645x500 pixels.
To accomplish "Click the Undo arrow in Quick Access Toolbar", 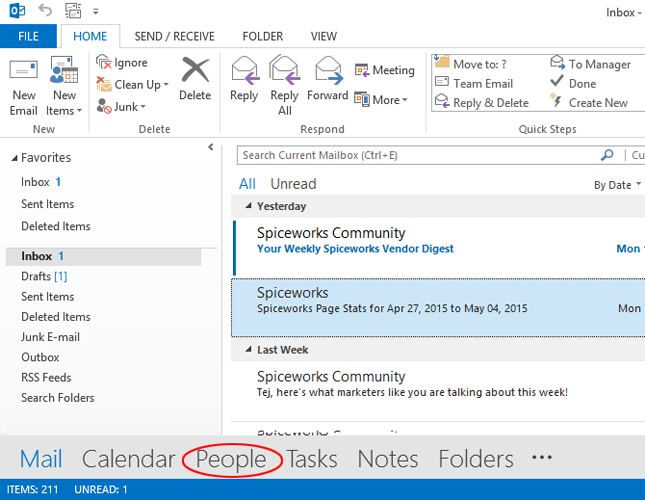I will (45, 10).
